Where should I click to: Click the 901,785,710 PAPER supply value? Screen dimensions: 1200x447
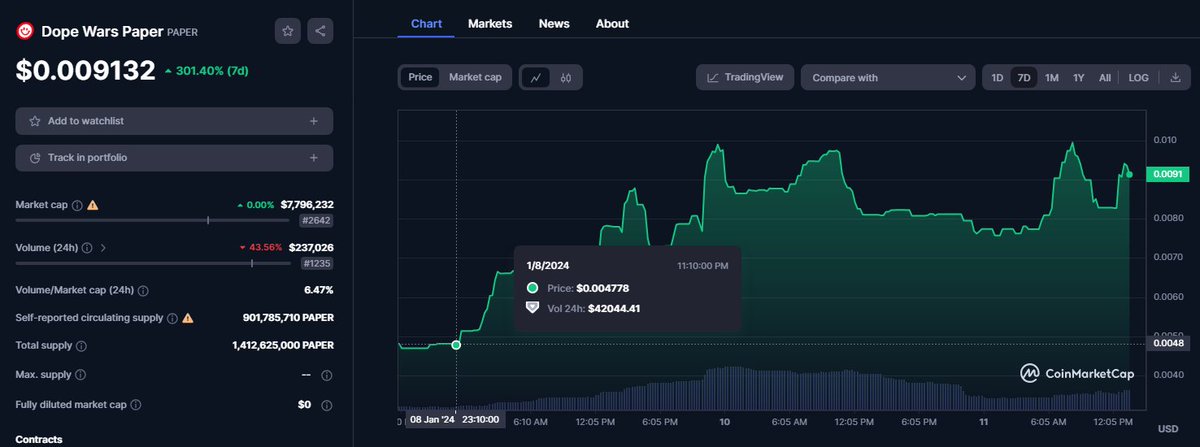click(288, 318)
